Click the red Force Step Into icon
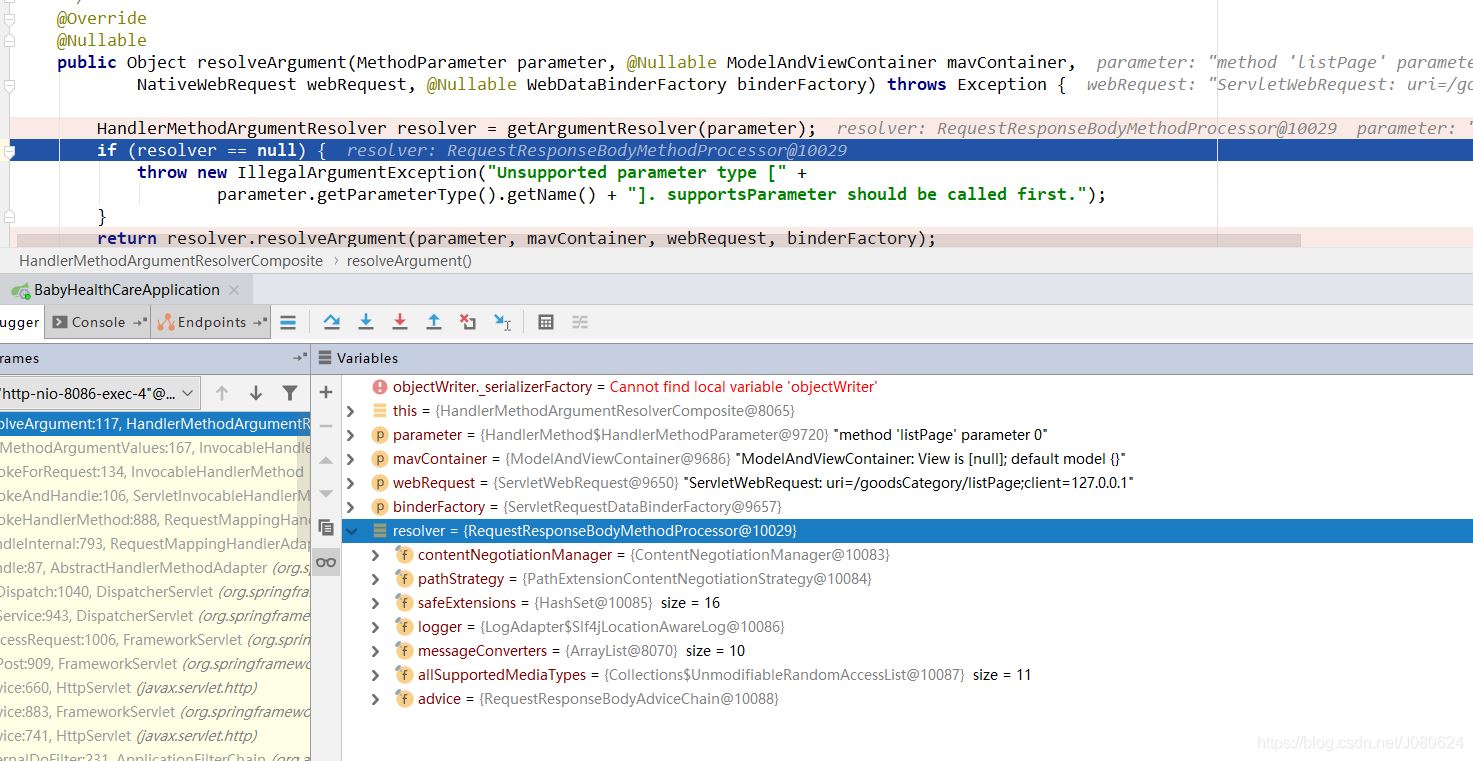Image resolution: width=1473 pixels, height=761 pixels. tap(400, 322)
